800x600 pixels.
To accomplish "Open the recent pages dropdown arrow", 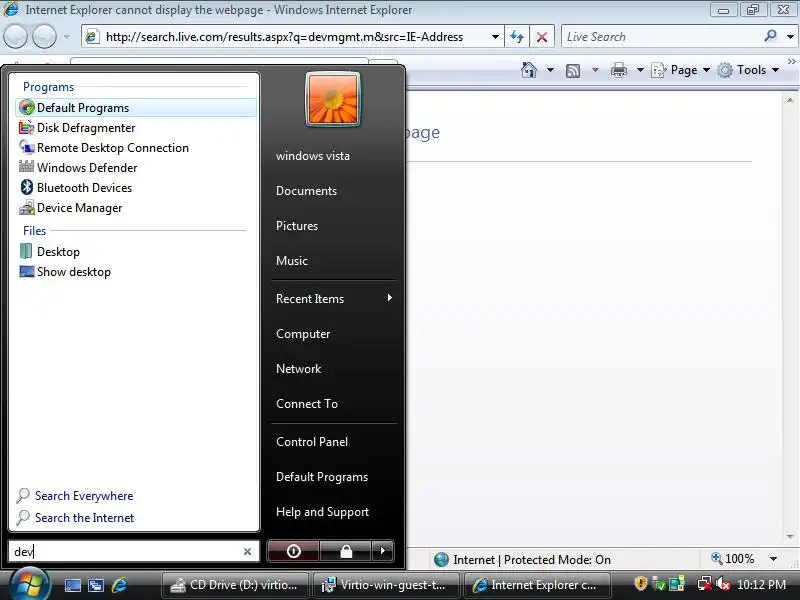I will (66, 37).
